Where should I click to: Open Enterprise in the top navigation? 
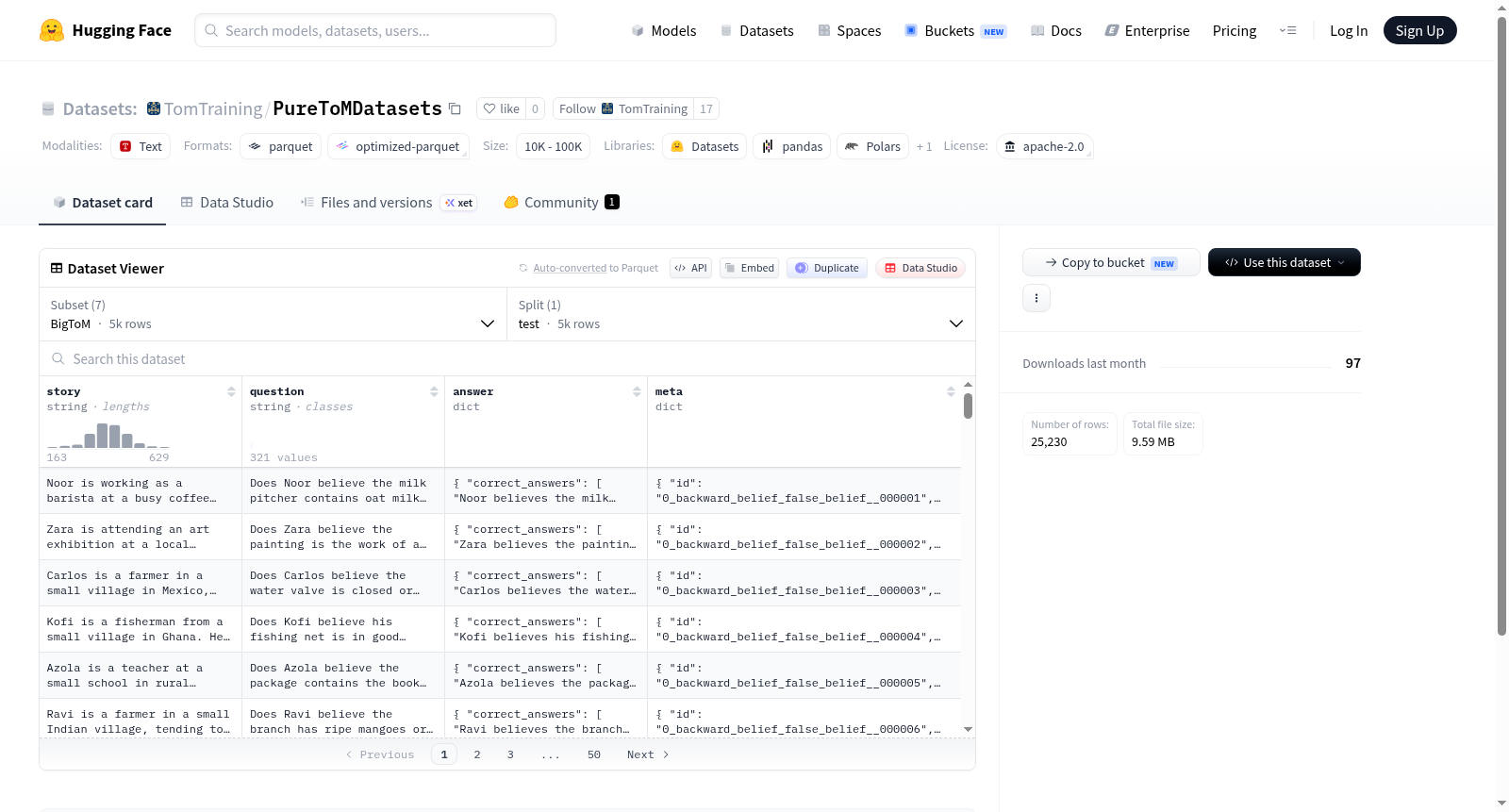click(1147, 30)
